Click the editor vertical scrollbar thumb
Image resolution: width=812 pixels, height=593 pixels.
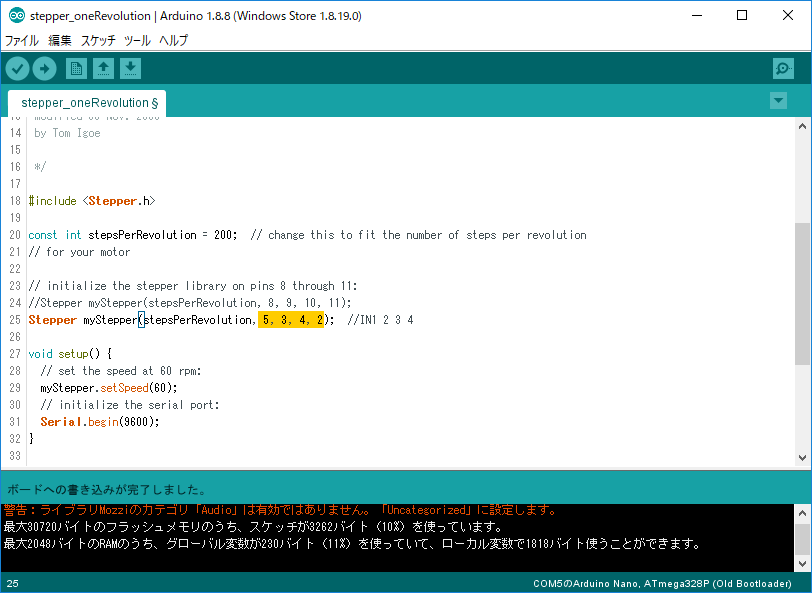pos(803,294)
